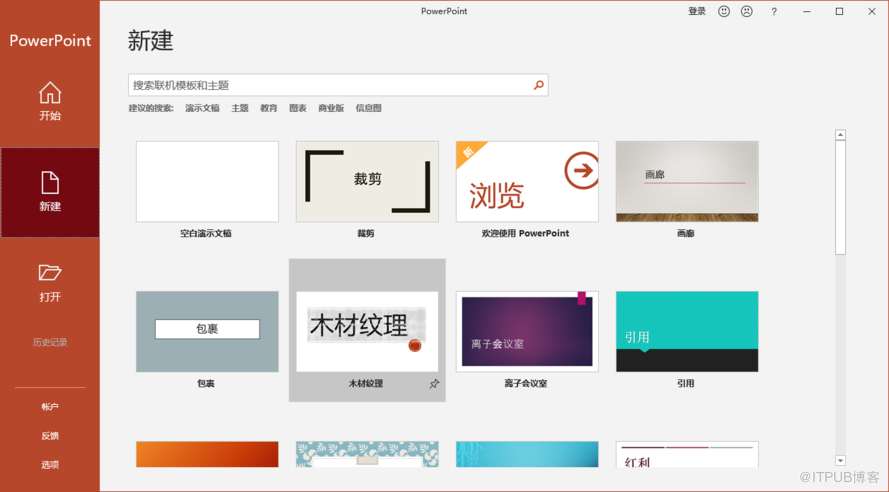Open the 选项 options menu item

pyautogui.click(x=50, y=465)
